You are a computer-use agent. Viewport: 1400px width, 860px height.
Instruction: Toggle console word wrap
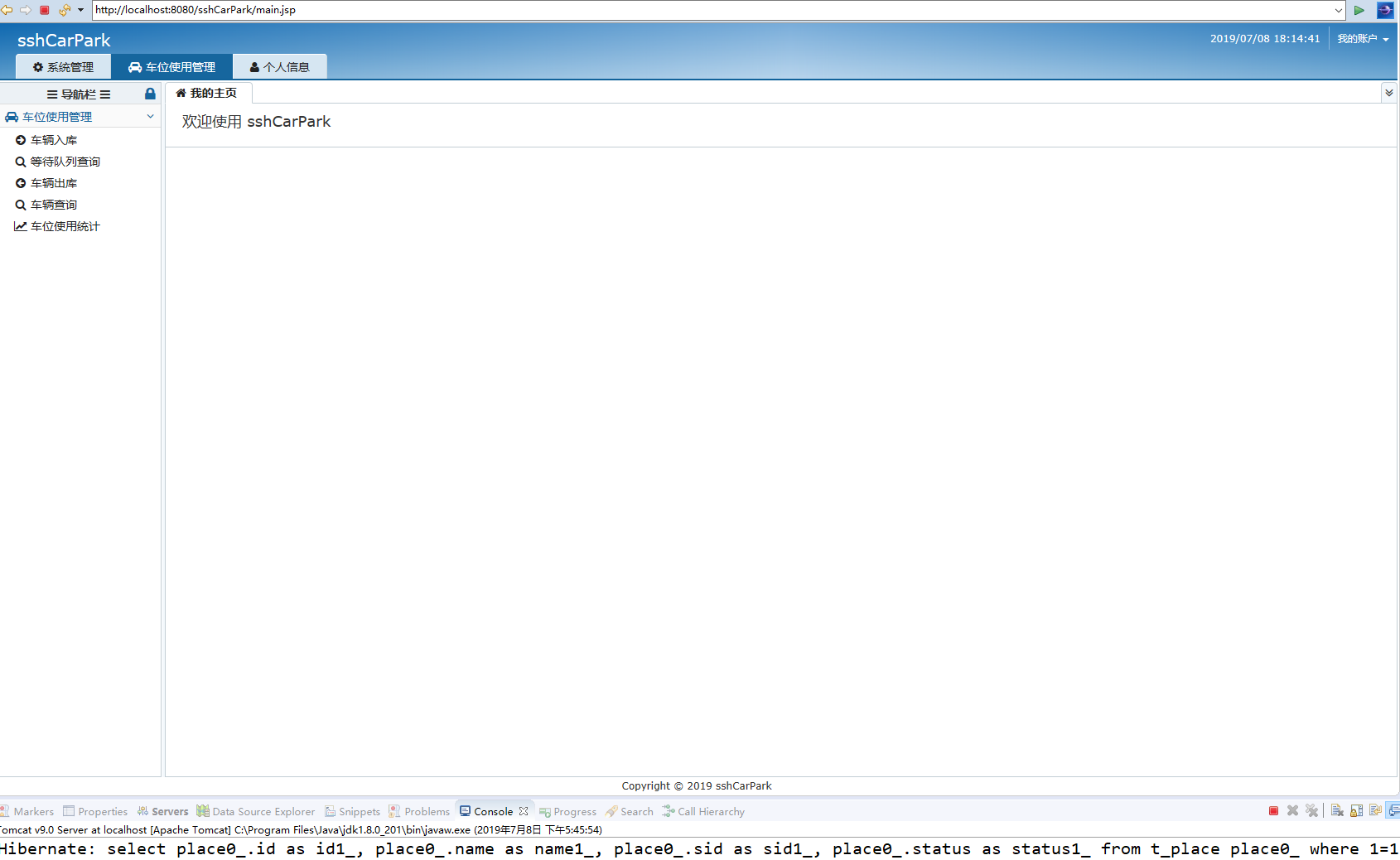[1375, 811]
